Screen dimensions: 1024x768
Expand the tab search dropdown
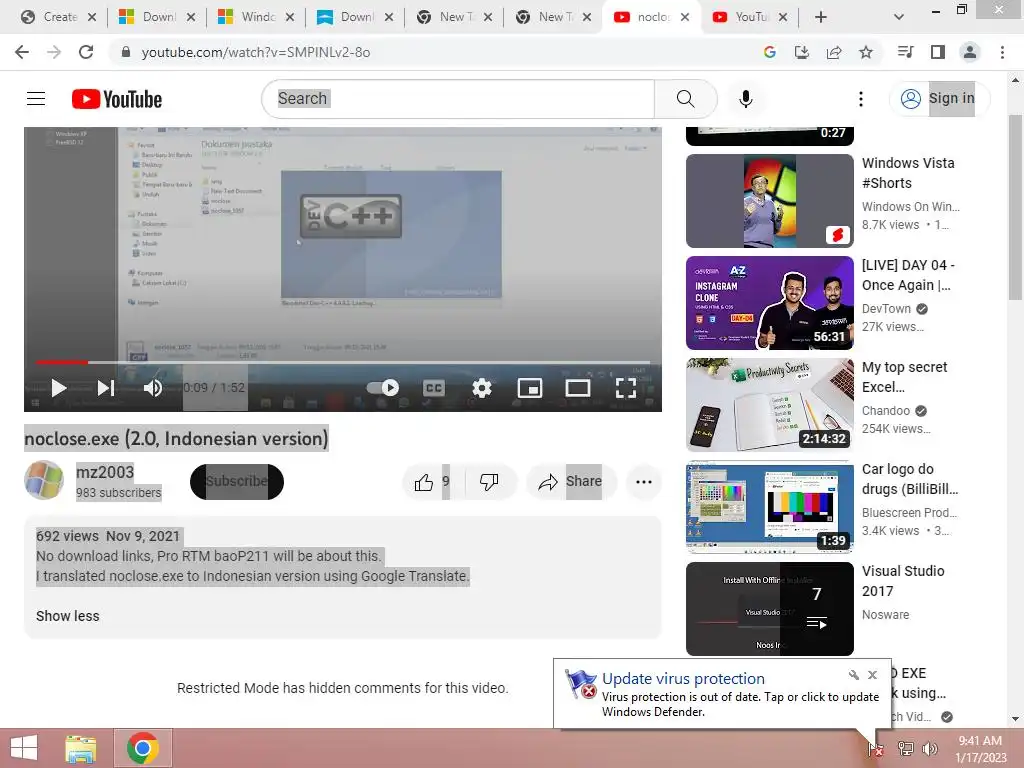[x=899, y=18]
